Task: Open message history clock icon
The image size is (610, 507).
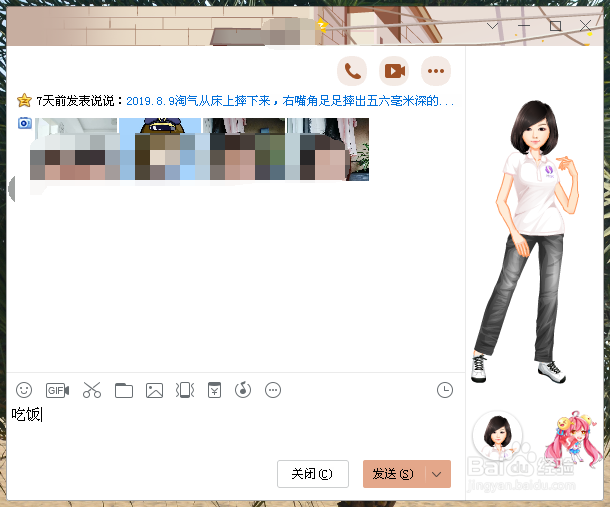Action: (445, 390)
